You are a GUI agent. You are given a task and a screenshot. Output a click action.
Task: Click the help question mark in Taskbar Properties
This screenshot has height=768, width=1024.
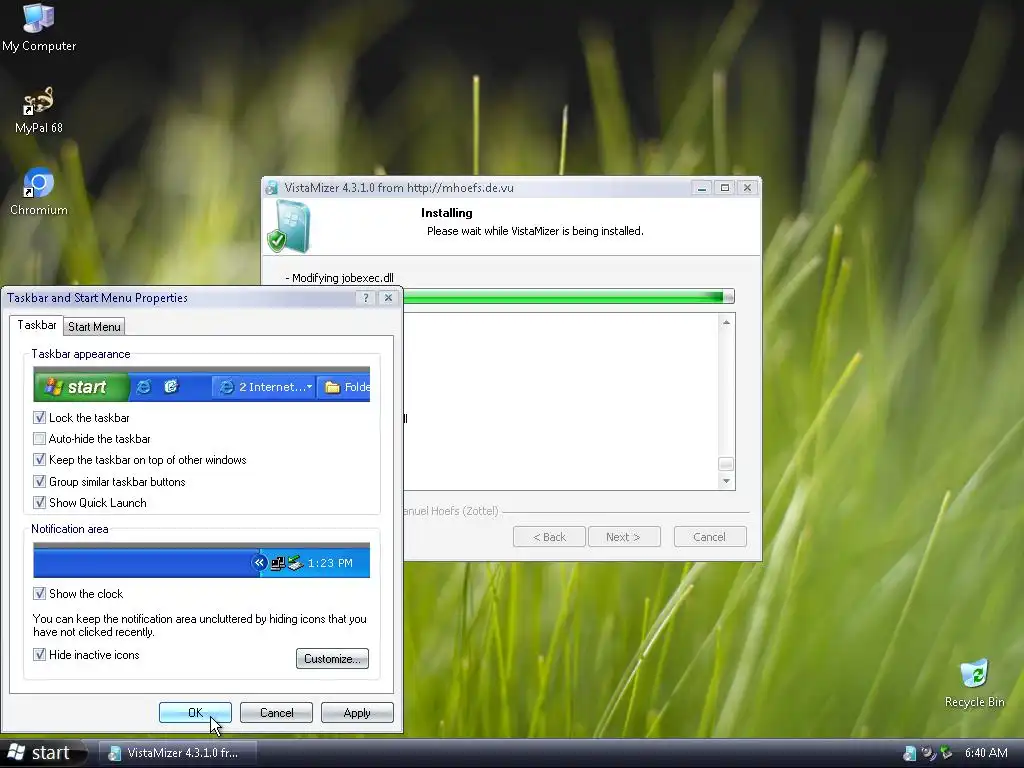coord(366,298)
